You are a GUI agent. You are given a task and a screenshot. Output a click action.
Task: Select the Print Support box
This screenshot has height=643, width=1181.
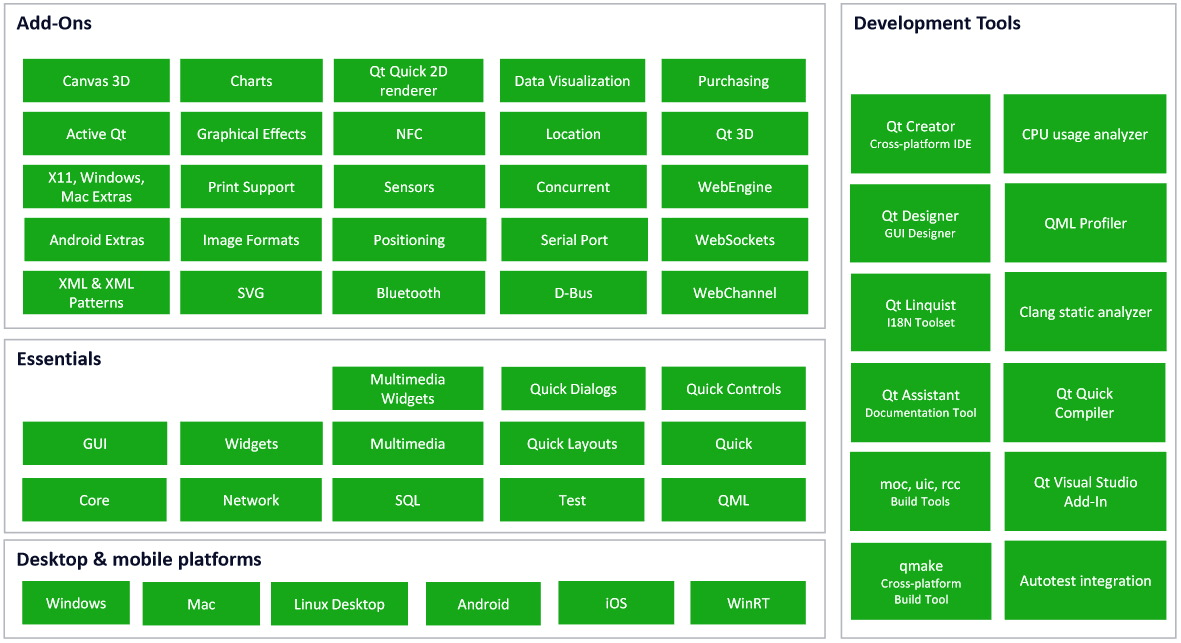point(252,187)
